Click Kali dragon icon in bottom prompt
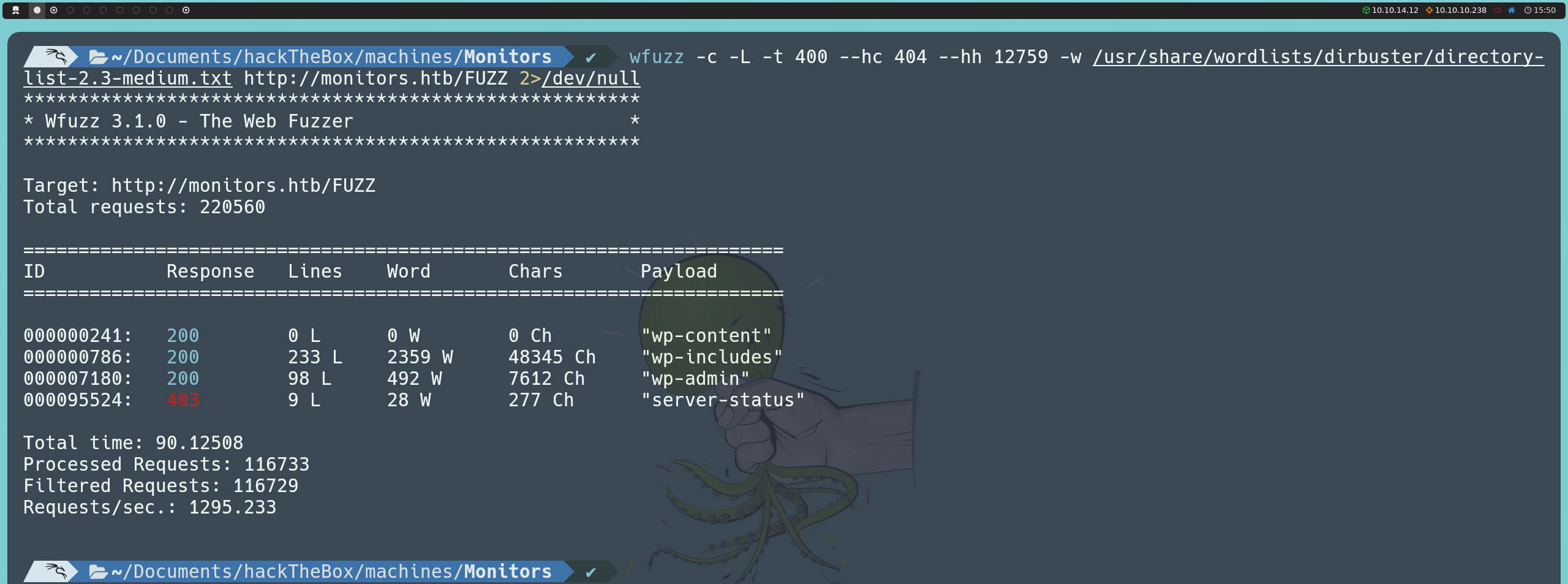 (56, 571)
